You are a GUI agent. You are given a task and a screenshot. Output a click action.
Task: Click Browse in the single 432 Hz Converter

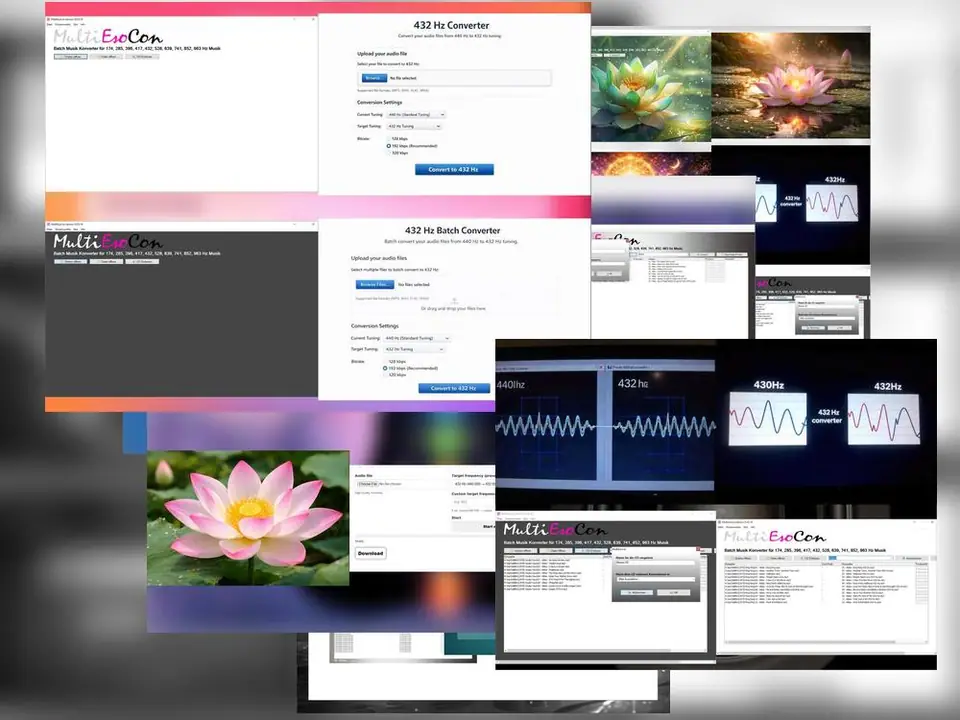[x=373, y=77]
